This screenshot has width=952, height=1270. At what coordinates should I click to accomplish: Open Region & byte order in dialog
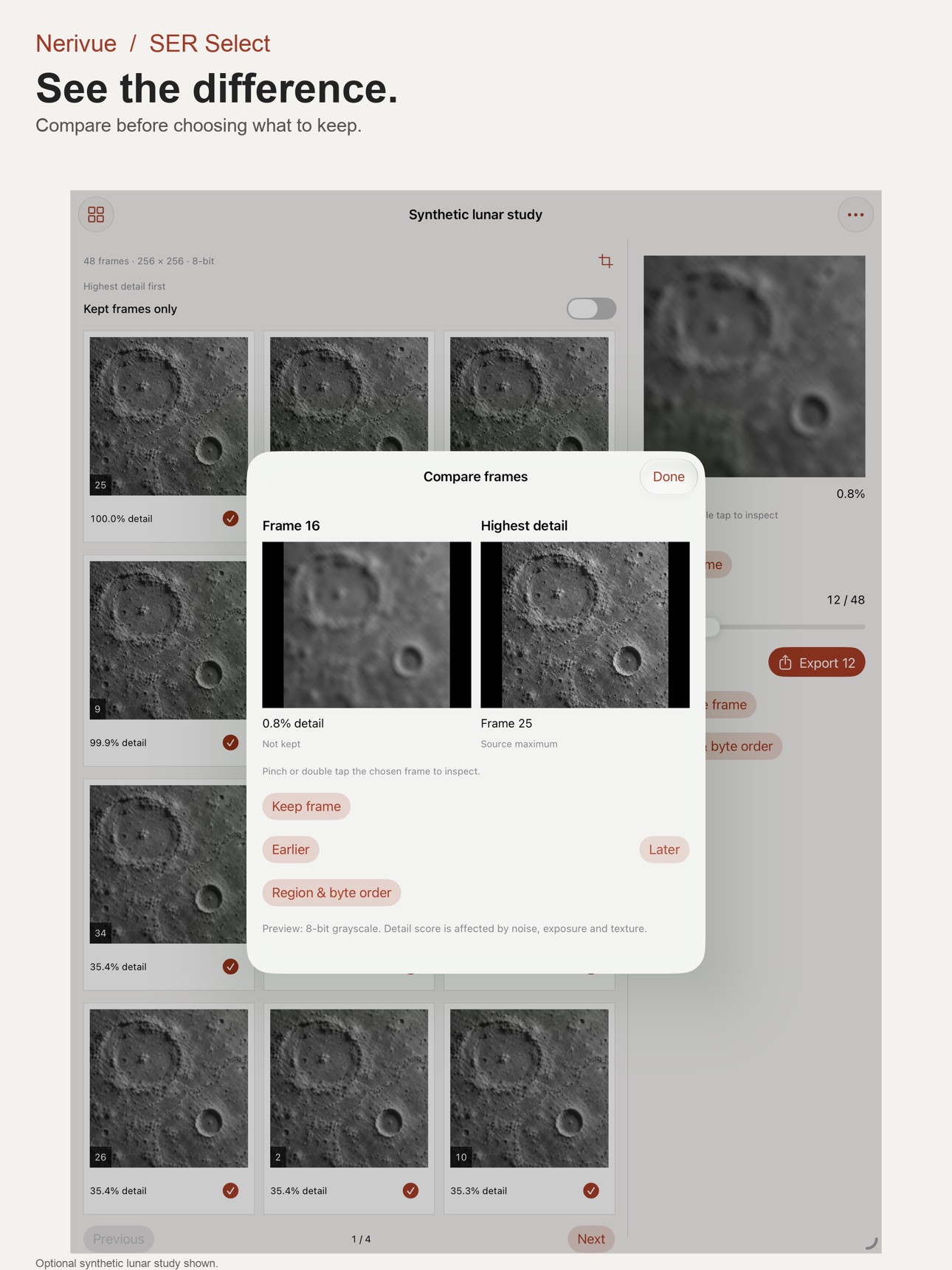pyautogui.click(x=331, y=893)
